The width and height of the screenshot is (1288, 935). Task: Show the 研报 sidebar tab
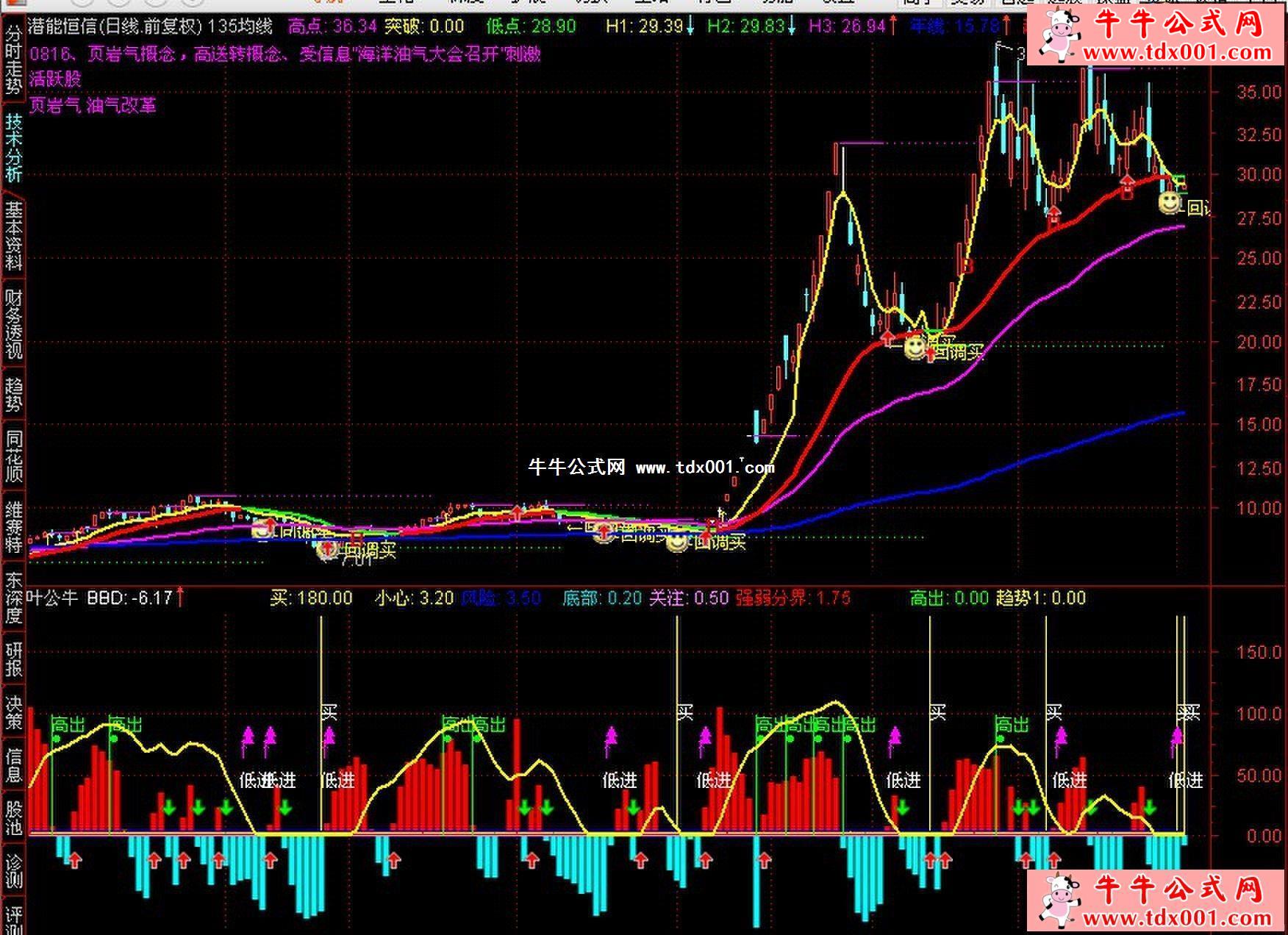[13, 659]
